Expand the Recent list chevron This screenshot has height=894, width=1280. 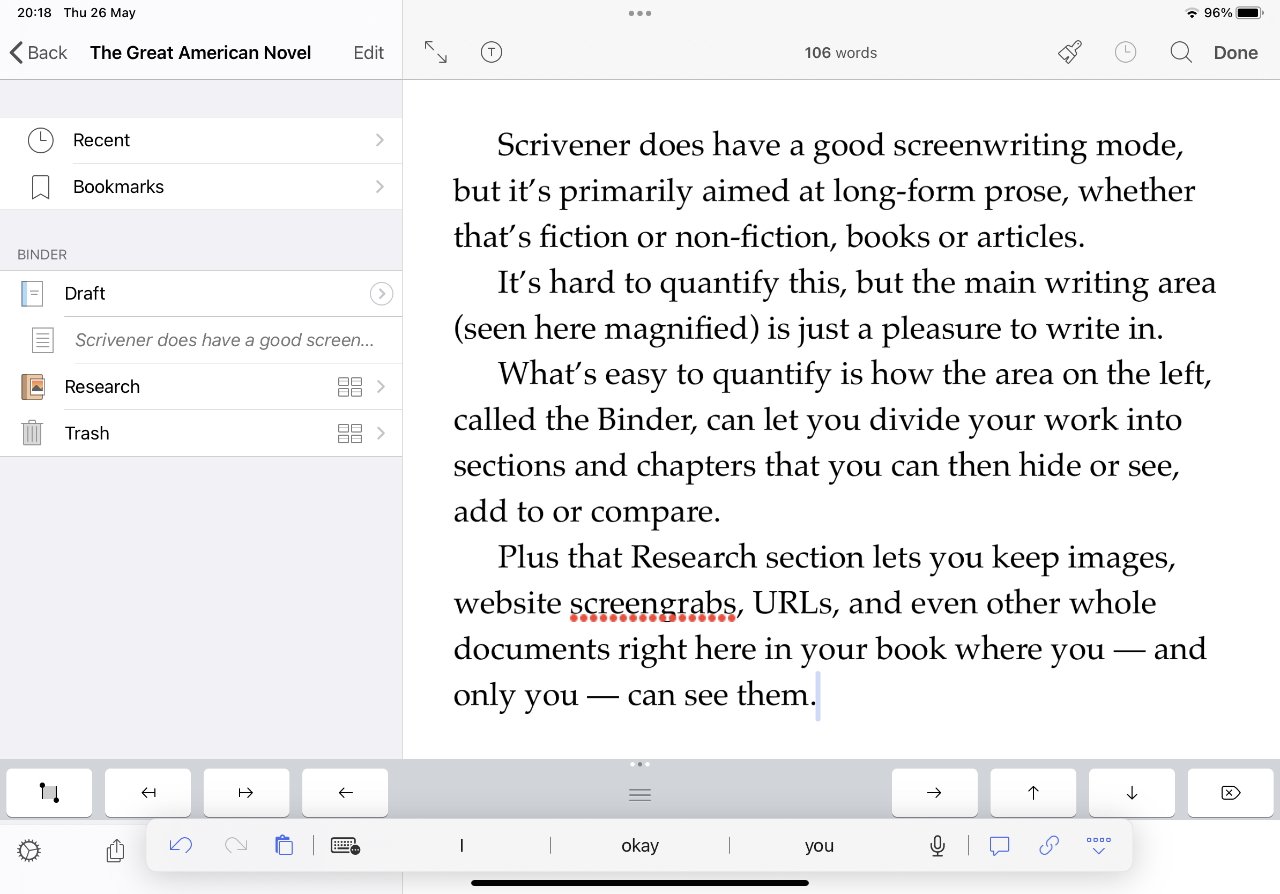(380, 141)
